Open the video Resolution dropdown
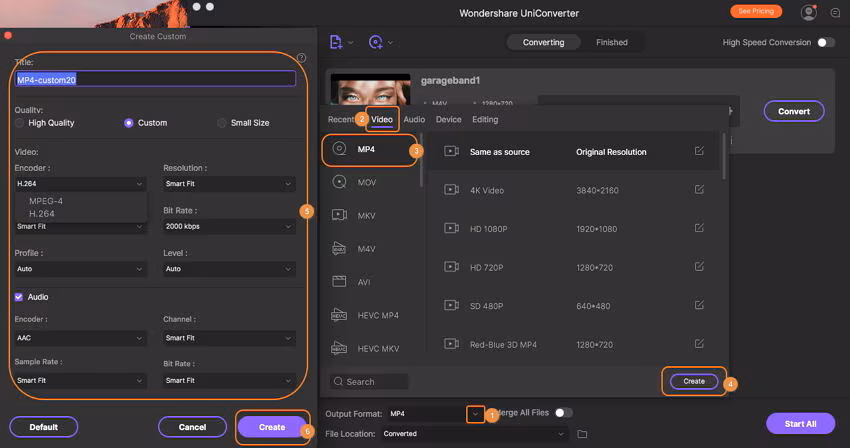Screen dimensions: 850x448 229,184
